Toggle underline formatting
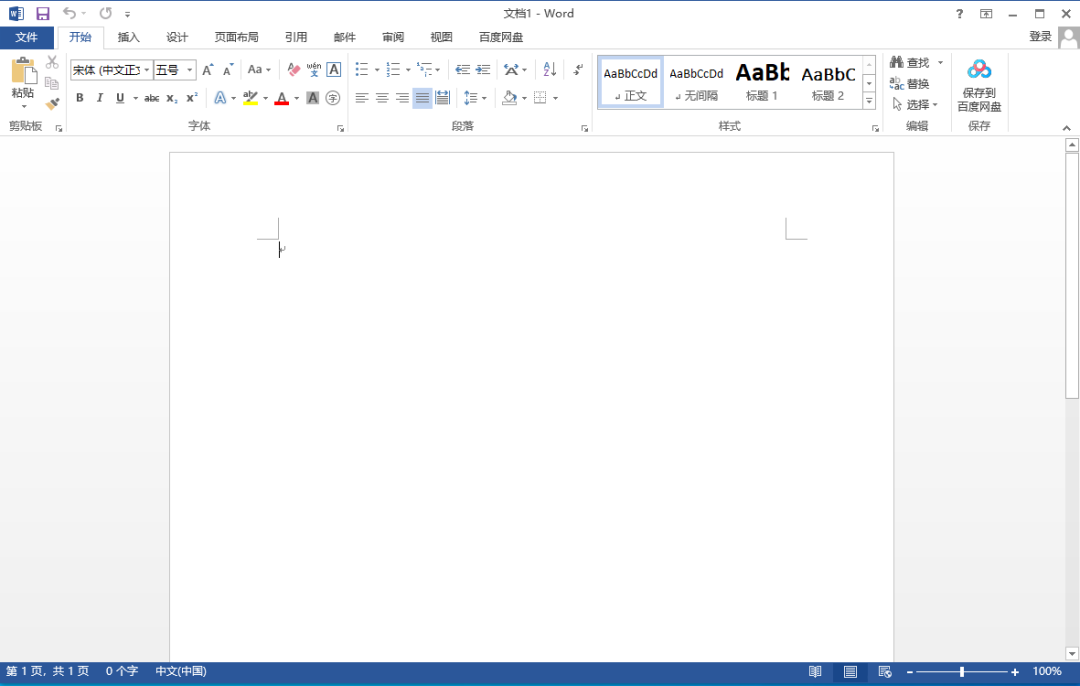 tap(120, 98)
